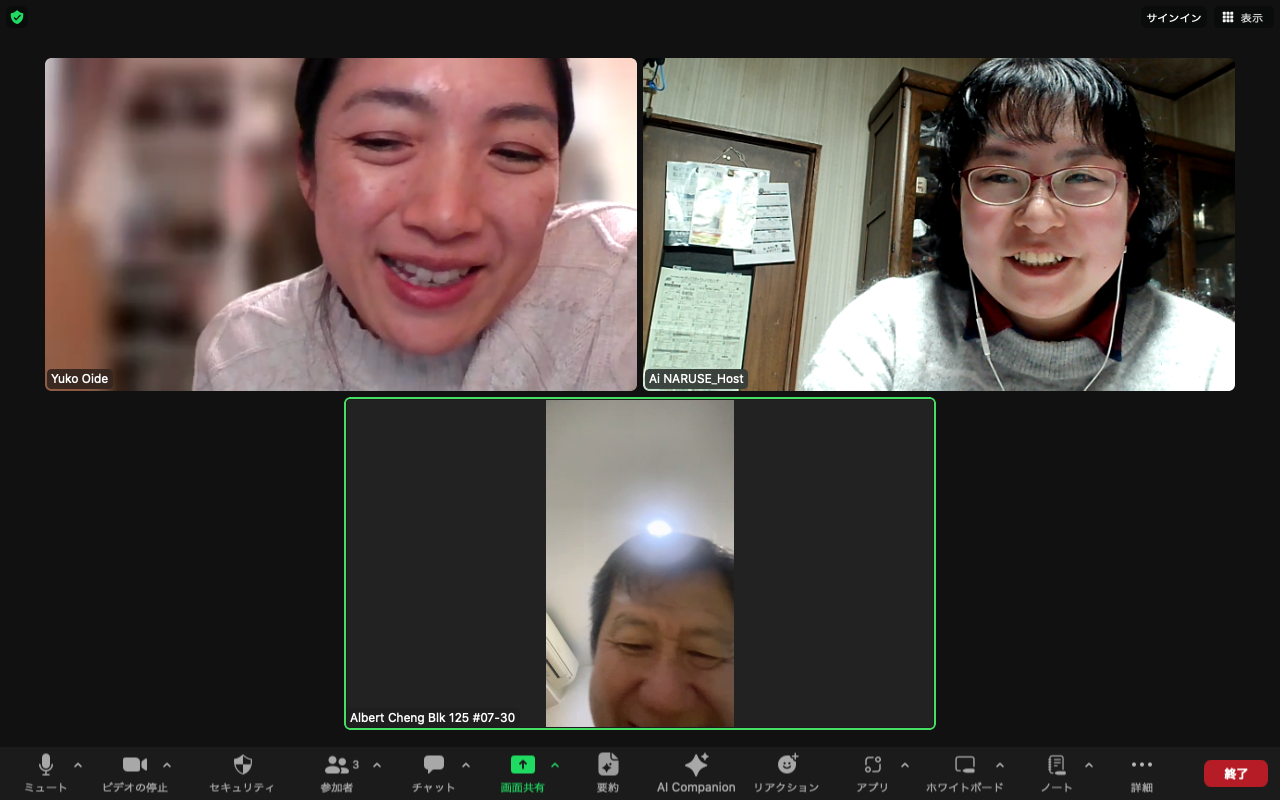This screenshot has width=1280, height=800.
Task: Click the green screen share (画面共有) icon
Action: (x=523, y=765)
